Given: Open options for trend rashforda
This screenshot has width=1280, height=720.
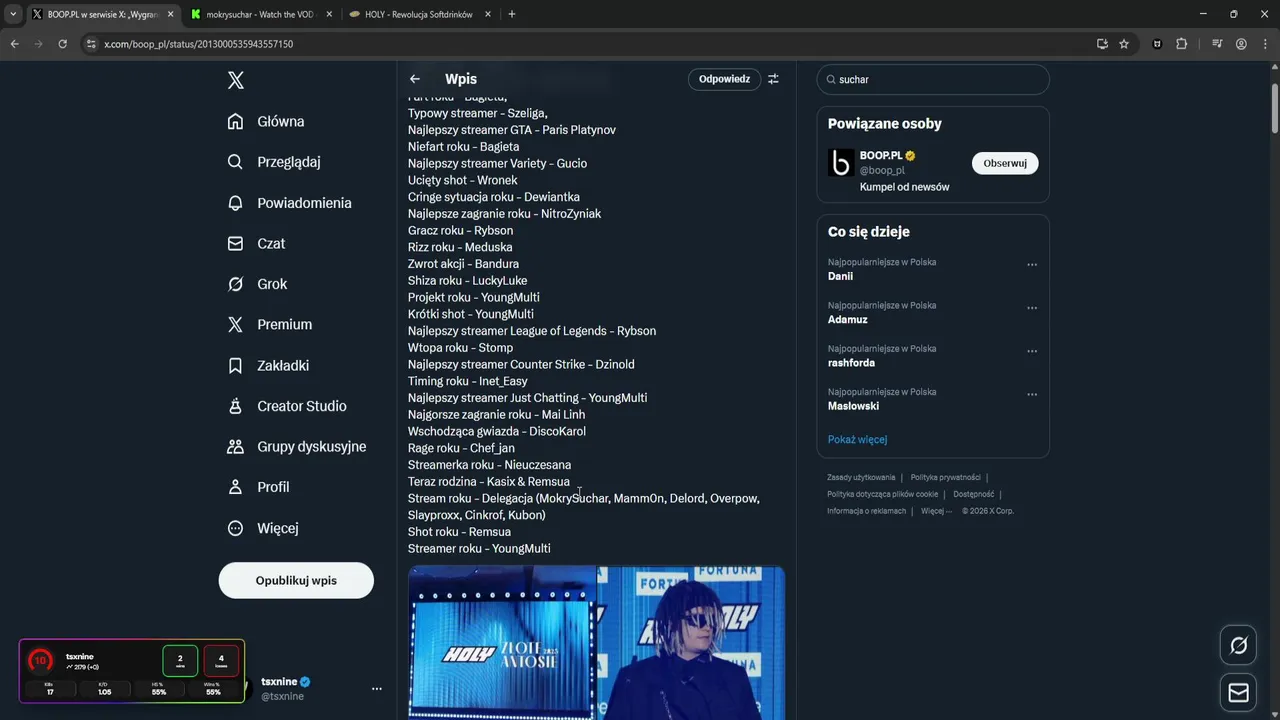Looking at the screenshot, I should (x=1032, y=352).
